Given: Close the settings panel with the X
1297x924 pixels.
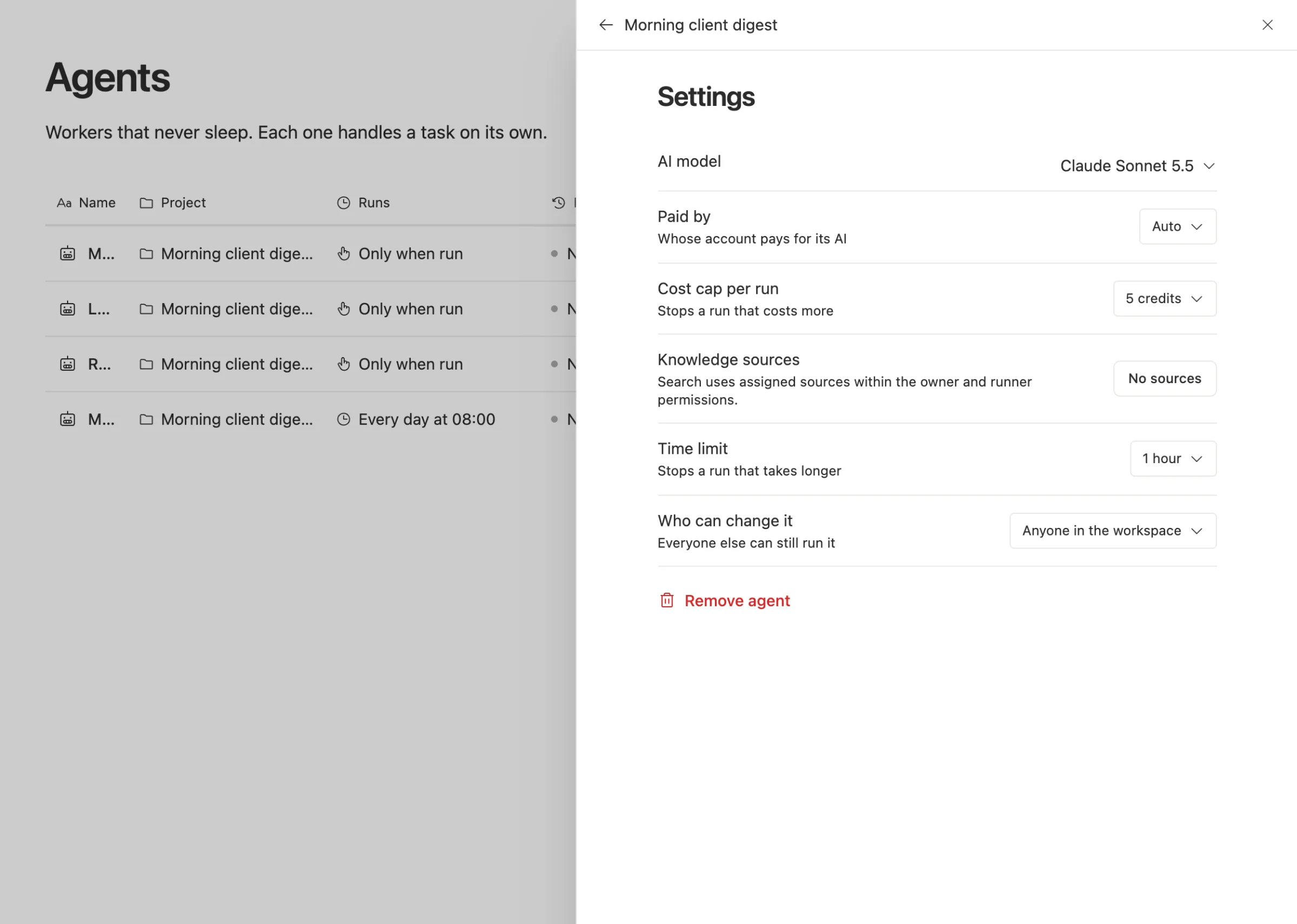Looking at the screenshot, I should click(1267, 25).
